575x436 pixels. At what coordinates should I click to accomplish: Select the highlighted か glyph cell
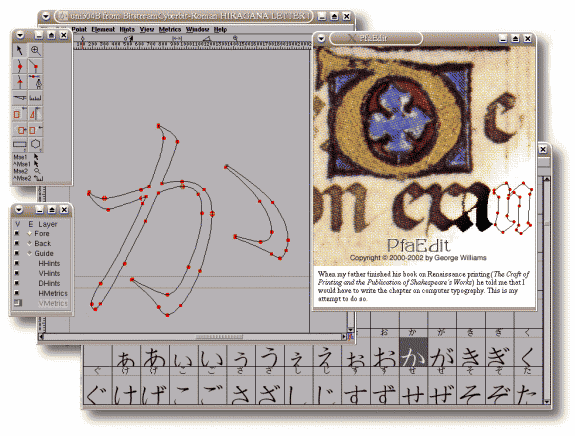point(413,352)
